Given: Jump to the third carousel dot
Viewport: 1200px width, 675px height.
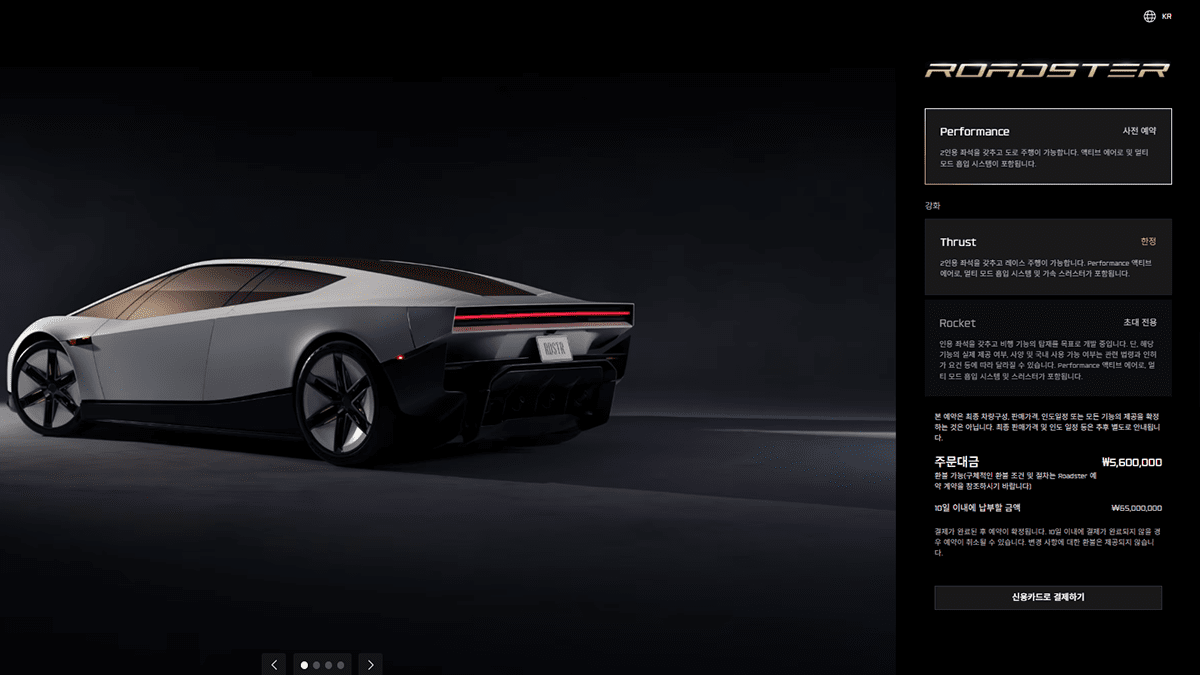Looking at the screenshot, I should pyautogui.click(x=329, y=664).
